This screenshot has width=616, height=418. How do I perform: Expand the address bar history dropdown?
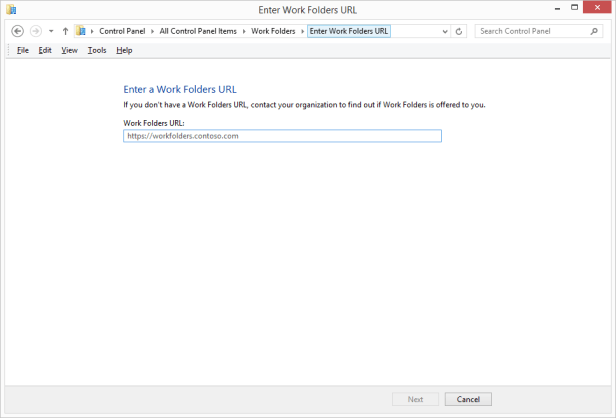coord(445,31)
